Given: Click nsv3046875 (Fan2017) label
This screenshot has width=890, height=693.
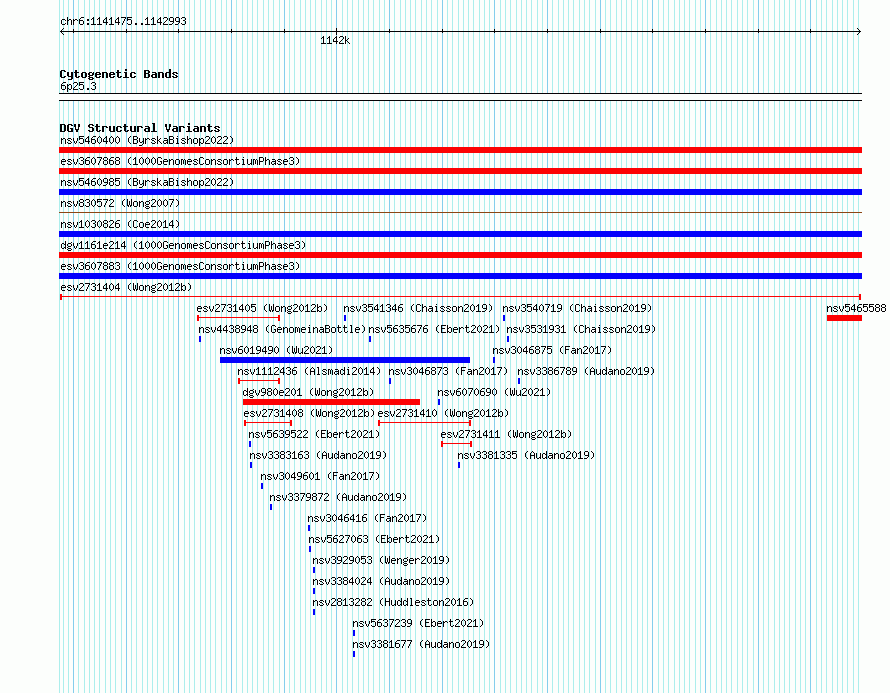Looking at the screenshot, I should pos(552,350).
